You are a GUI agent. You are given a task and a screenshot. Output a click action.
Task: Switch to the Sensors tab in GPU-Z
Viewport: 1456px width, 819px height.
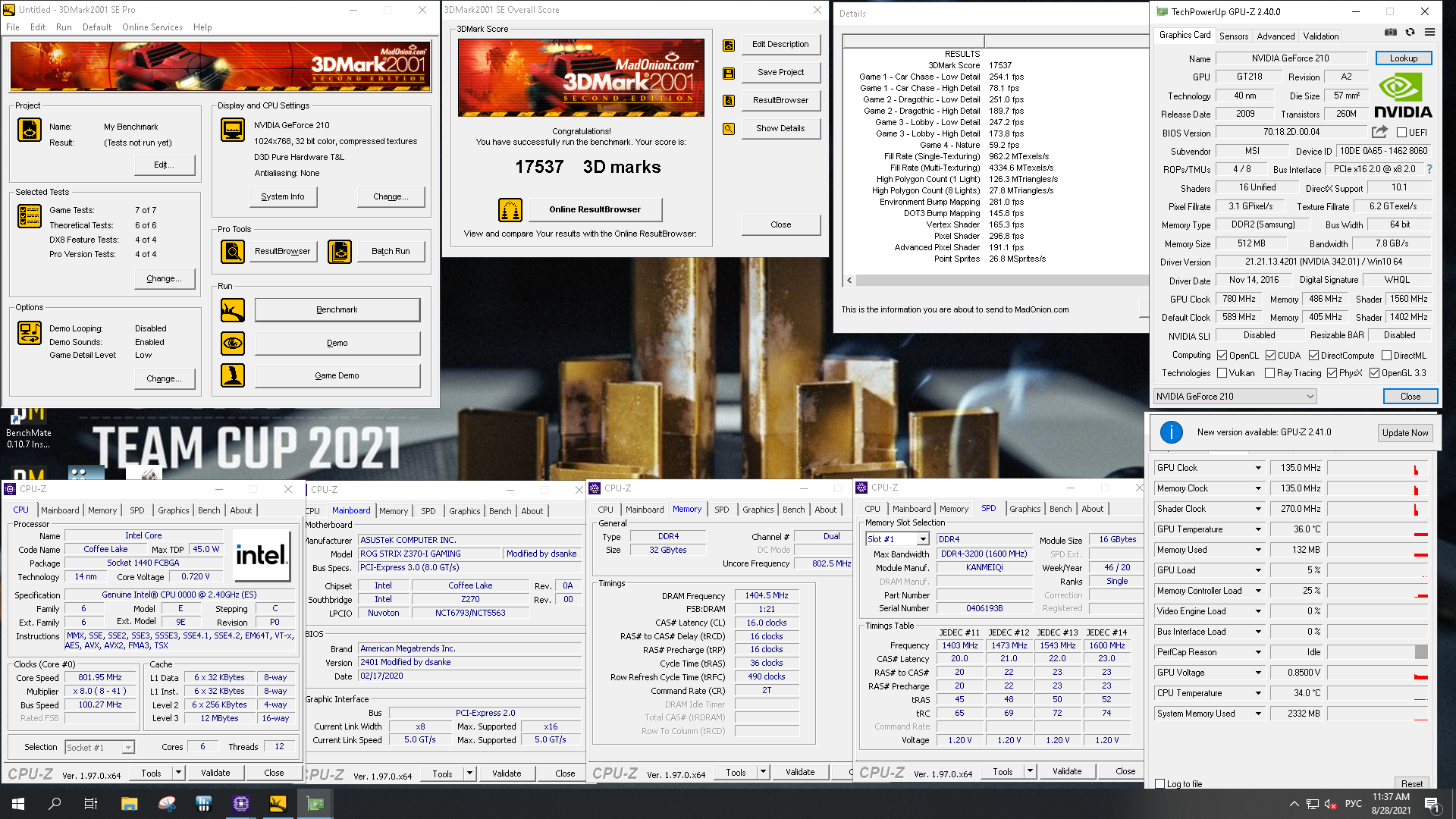pyautogui.click(x=1233, y=36)
